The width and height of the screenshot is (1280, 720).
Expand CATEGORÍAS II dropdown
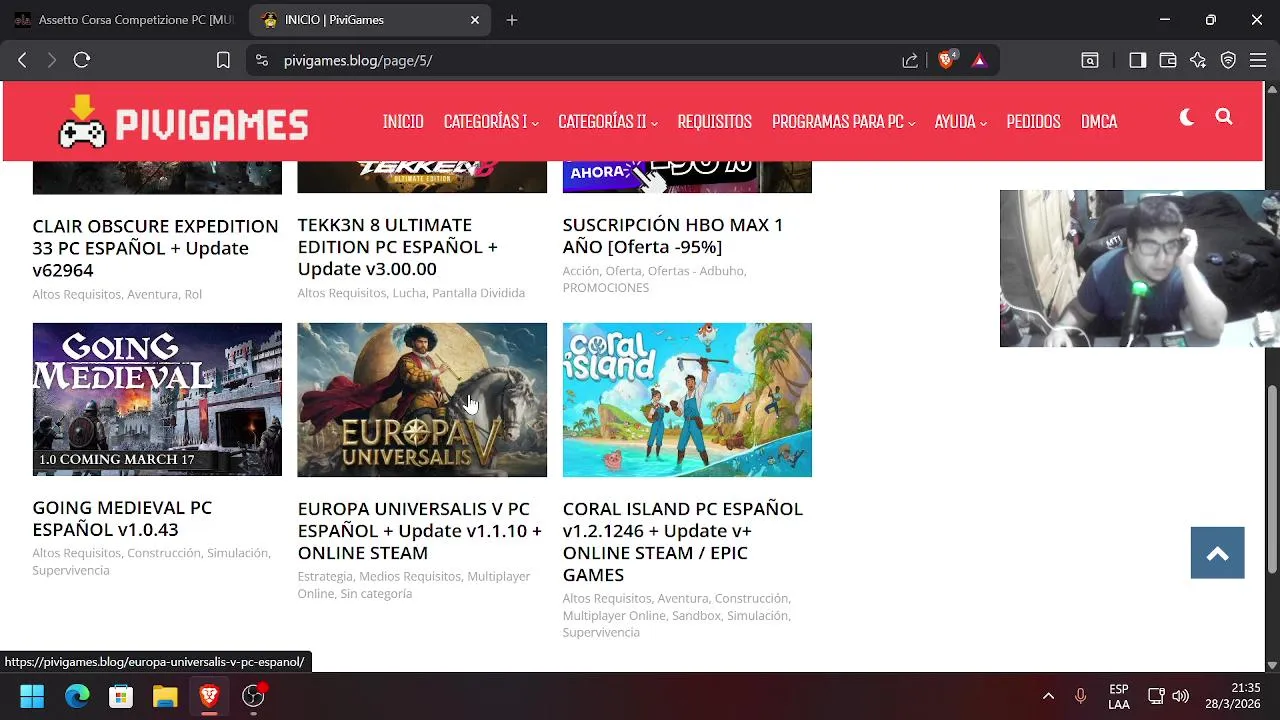[608, 121]
